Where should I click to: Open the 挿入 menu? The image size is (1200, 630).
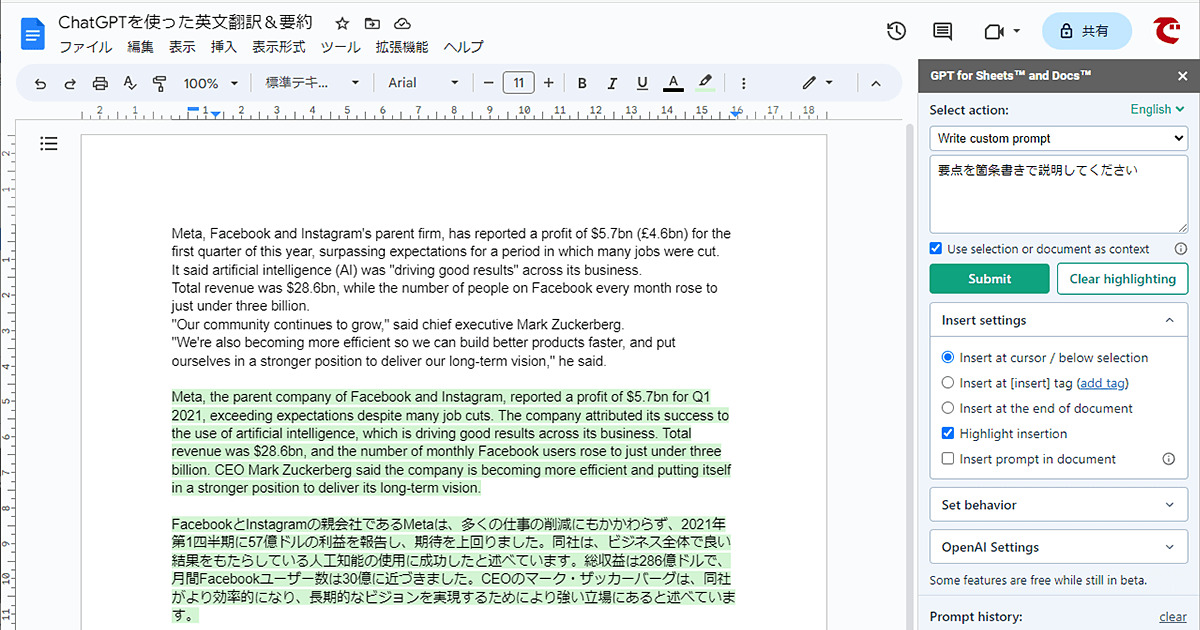coord(224,47)
